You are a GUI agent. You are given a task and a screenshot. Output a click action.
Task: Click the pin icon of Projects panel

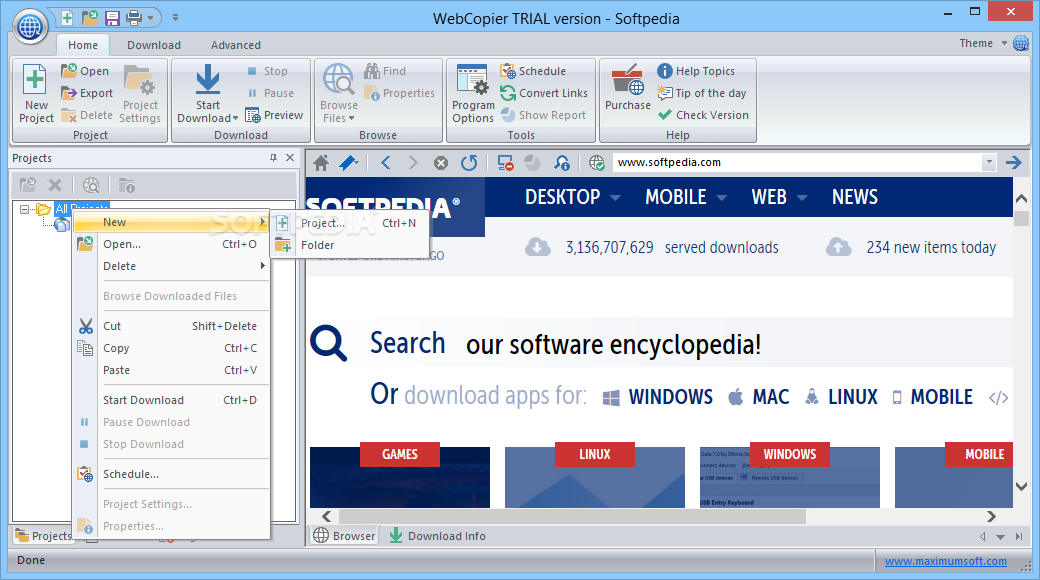pos(273,157)
